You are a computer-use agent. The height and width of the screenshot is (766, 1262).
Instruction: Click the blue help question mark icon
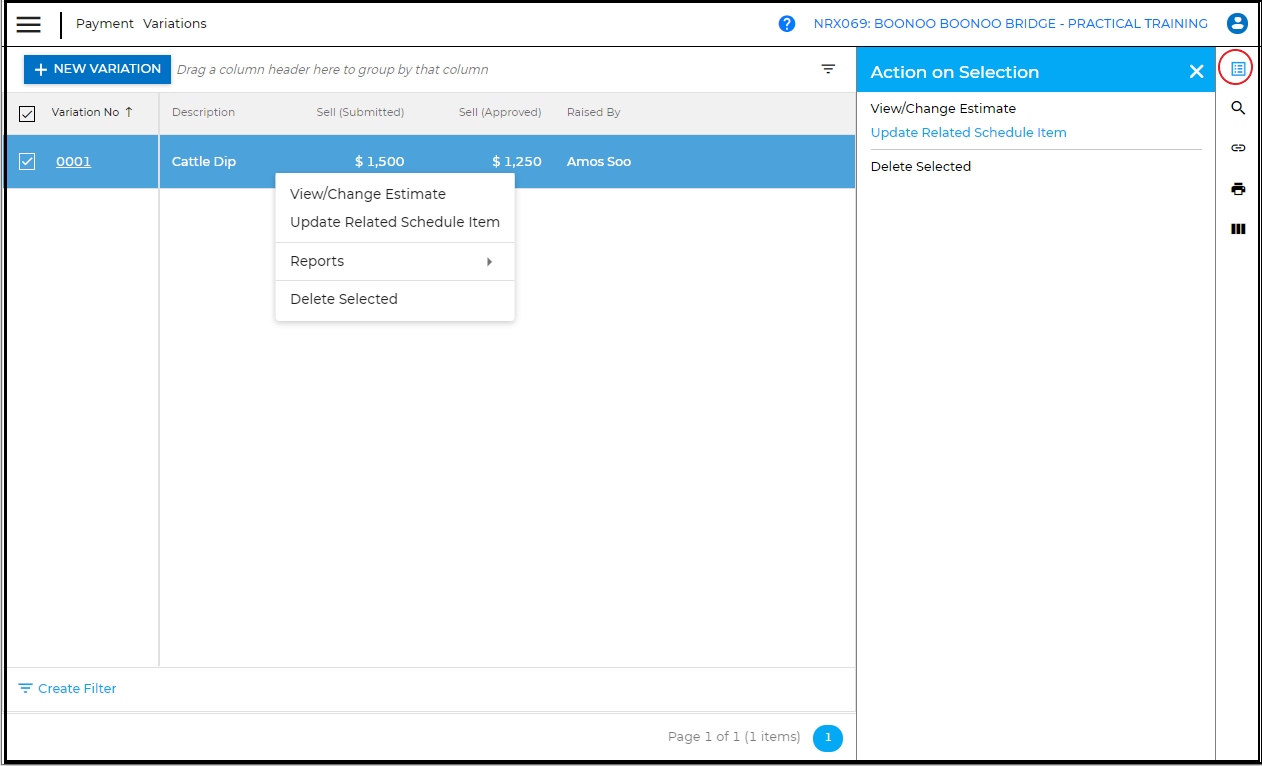(x=787, y=24)
